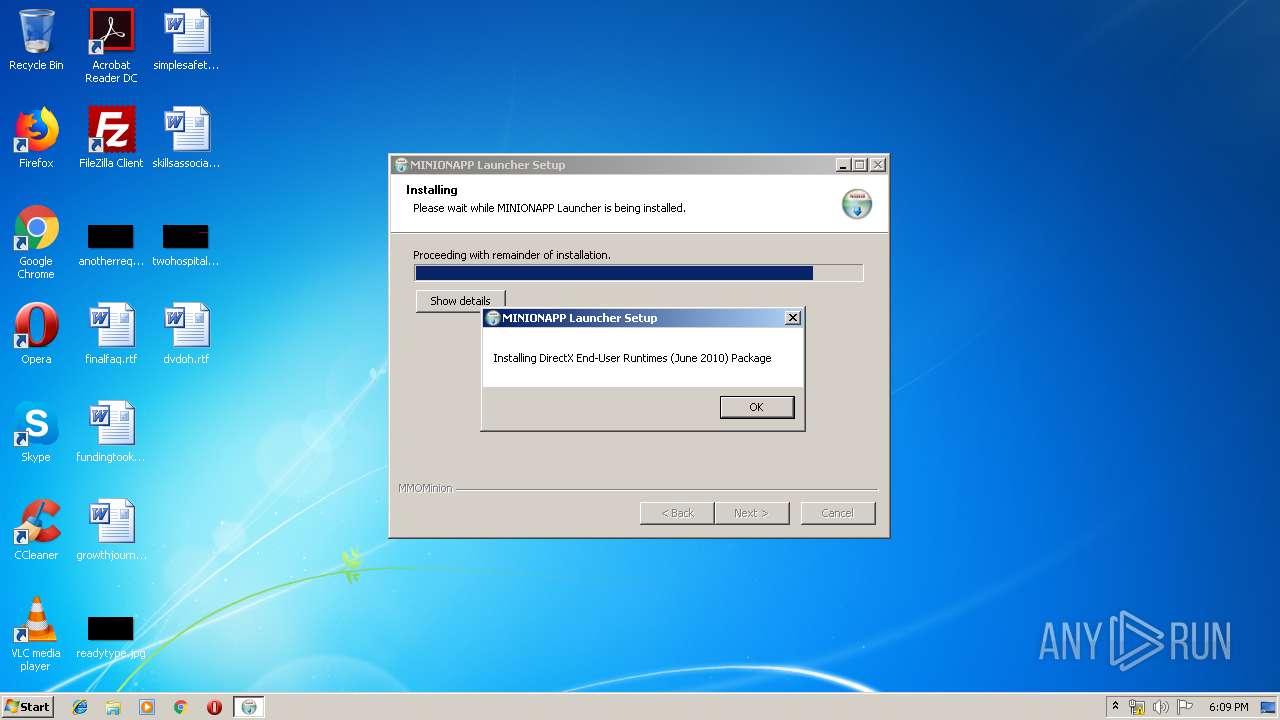The image size is (1280, 720).
Task: Click the Cancel button in setup
Action: (x=837, y=513)
